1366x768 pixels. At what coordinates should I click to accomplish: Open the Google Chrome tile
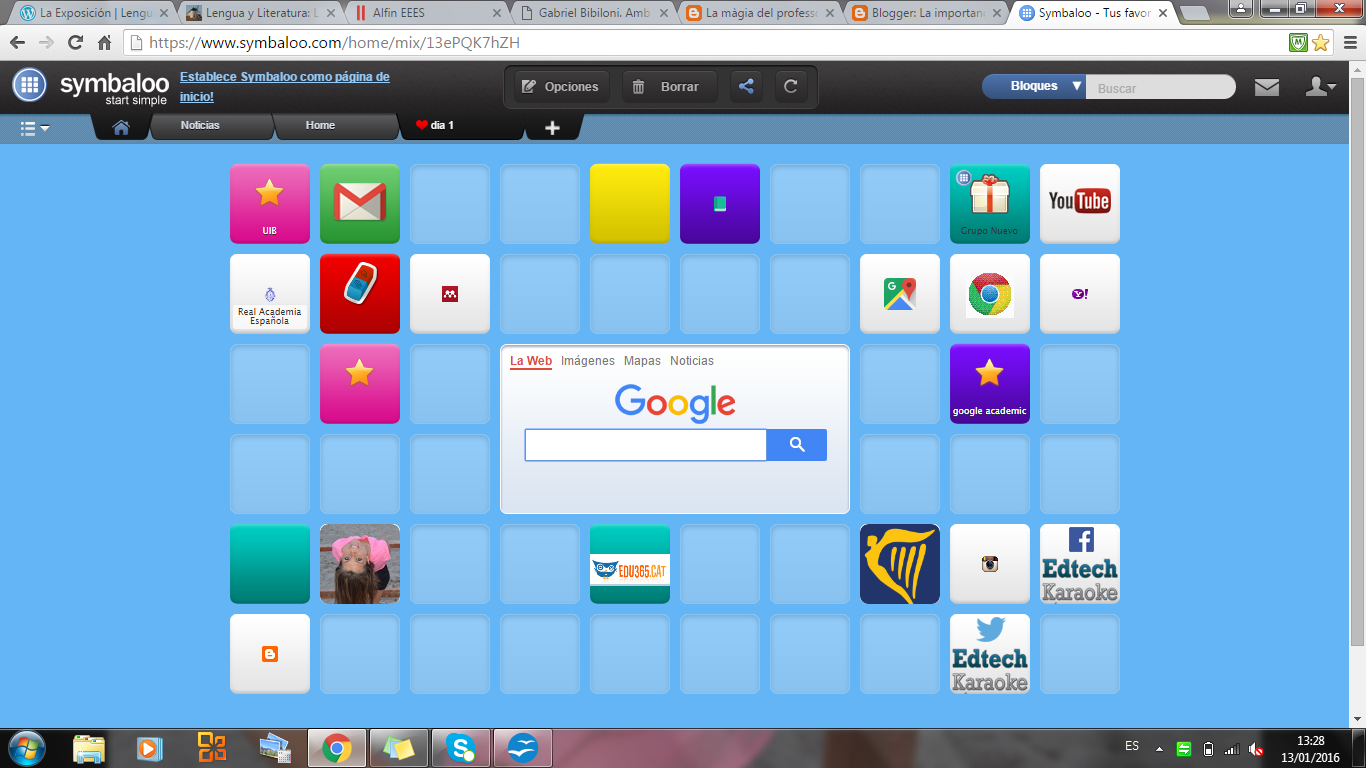tap(990, 293)
